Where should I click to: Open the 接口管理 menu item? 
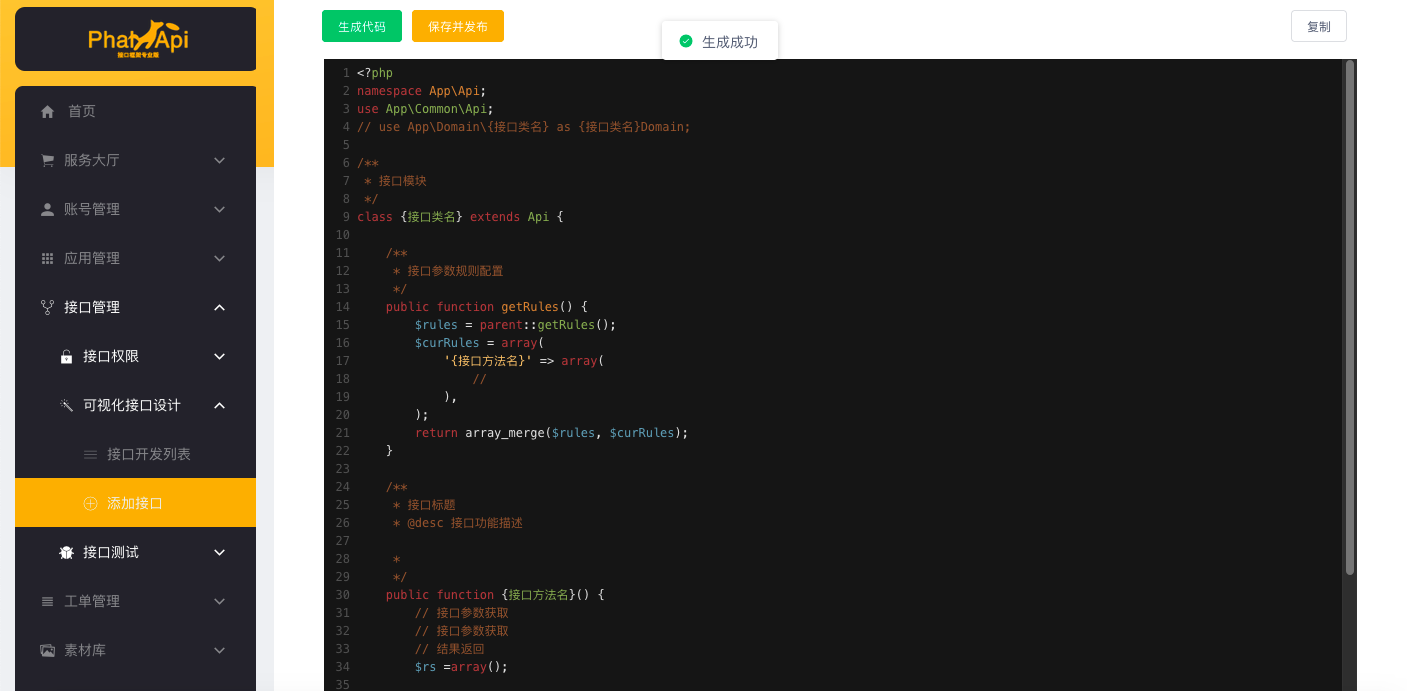point(135,307)
